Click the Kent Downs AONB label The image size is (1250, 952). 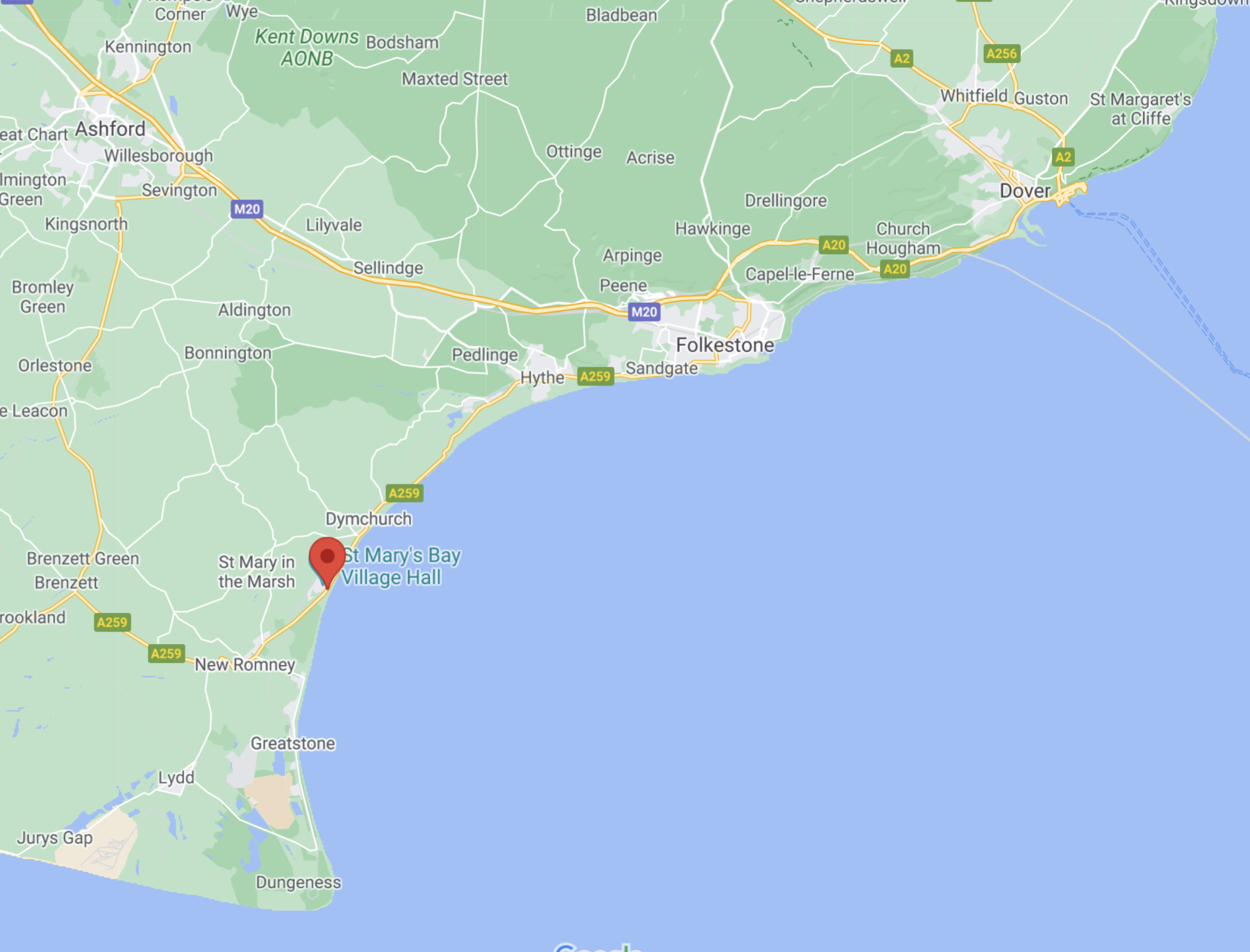point(307,48)
